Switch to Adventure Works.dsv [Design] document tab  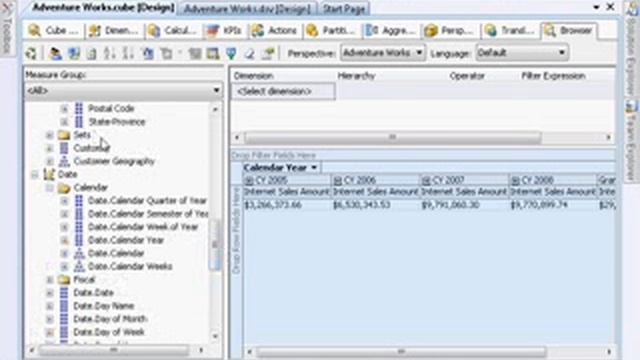pyautogui.click(x=247, y=9)
